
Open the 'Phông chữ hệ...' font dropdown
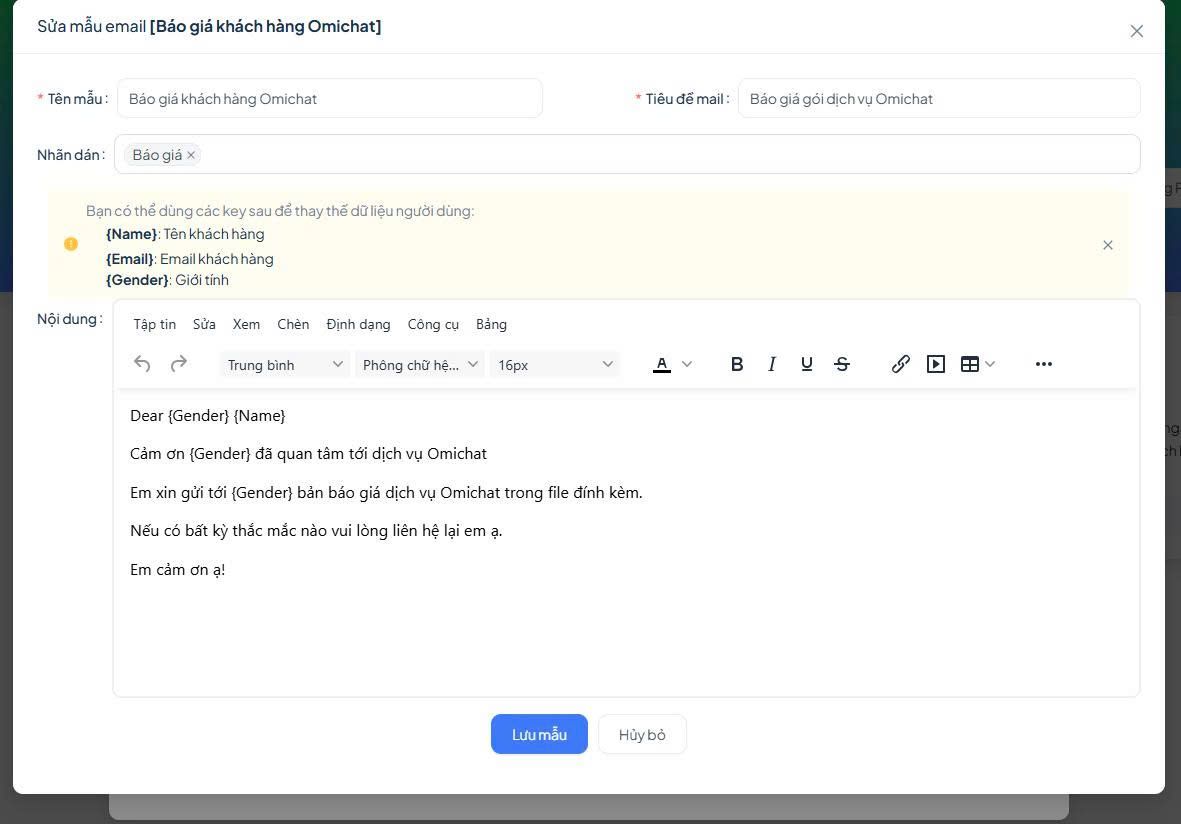click(420, 365)
